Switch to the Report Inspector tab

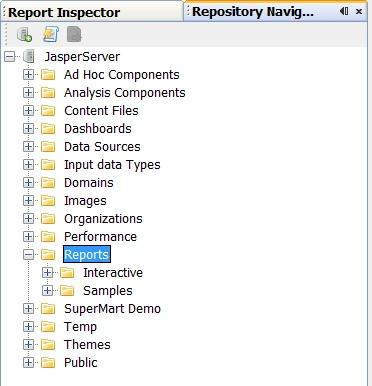click(x=64, y=13)
